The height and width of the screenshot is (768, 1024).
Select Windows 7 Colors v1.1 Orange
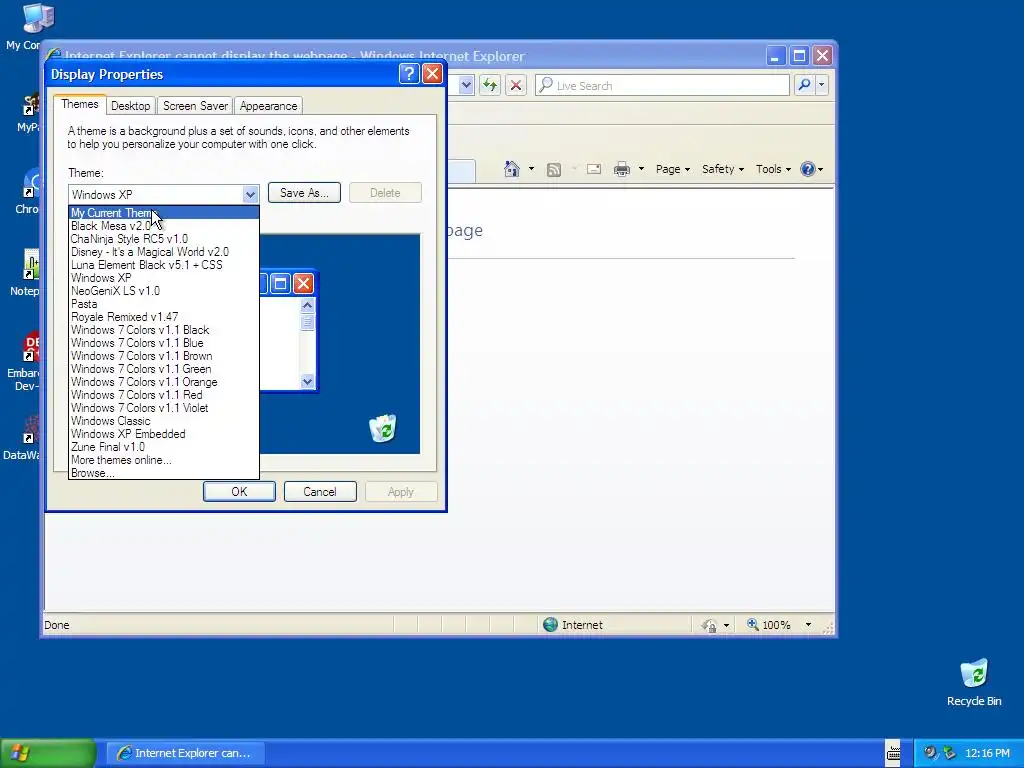[x=163, y=382]
